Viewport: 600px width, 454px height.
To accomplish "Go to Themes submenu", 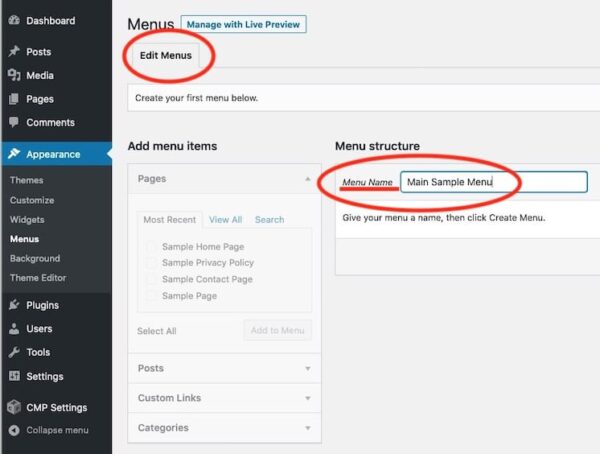I will coord(26,180).
